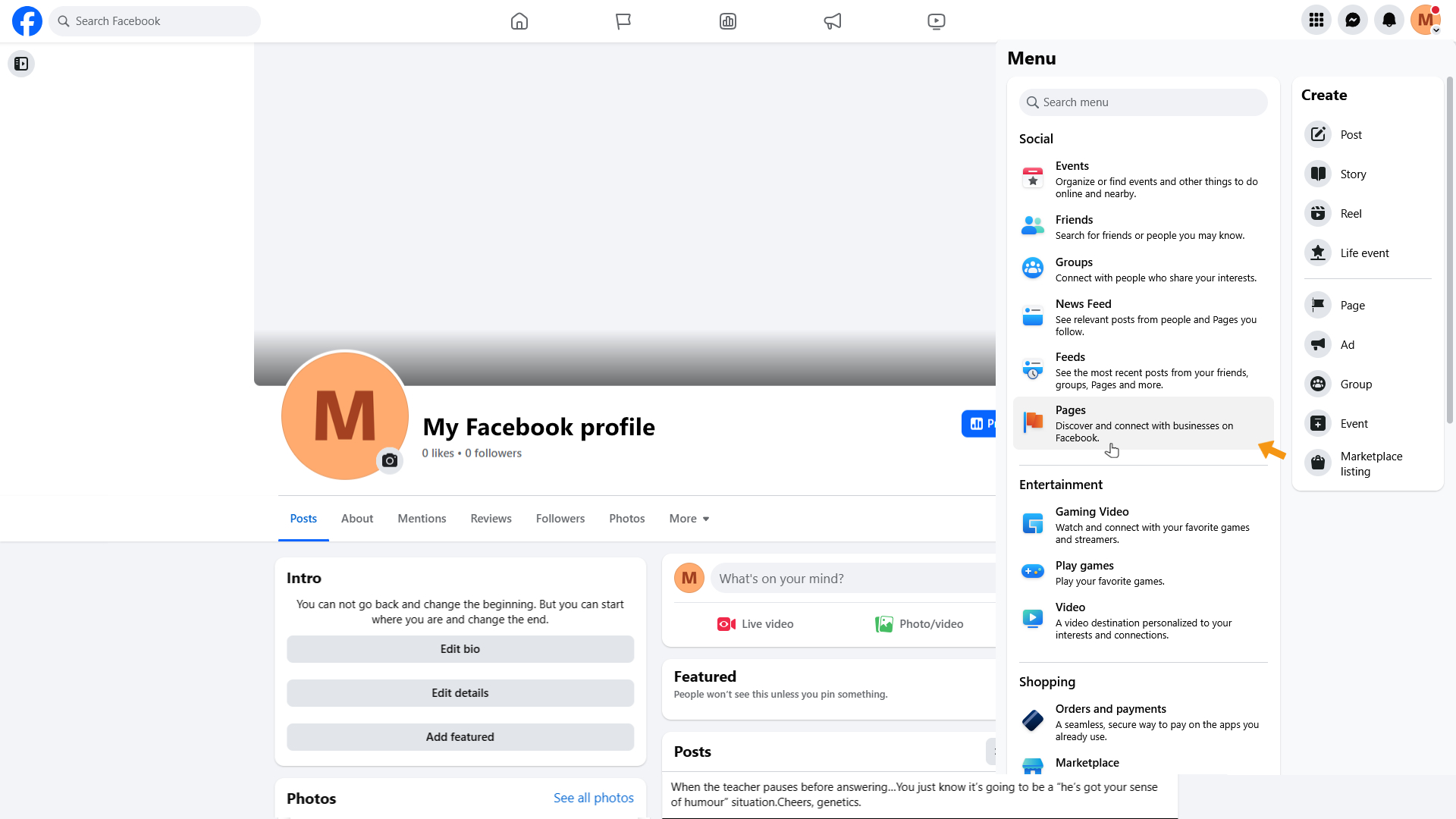Image resolution: width=1456 pixels, height=819 pixels.
Task: Open account menu via profile avatar arrow
Action: [1436, 30]
